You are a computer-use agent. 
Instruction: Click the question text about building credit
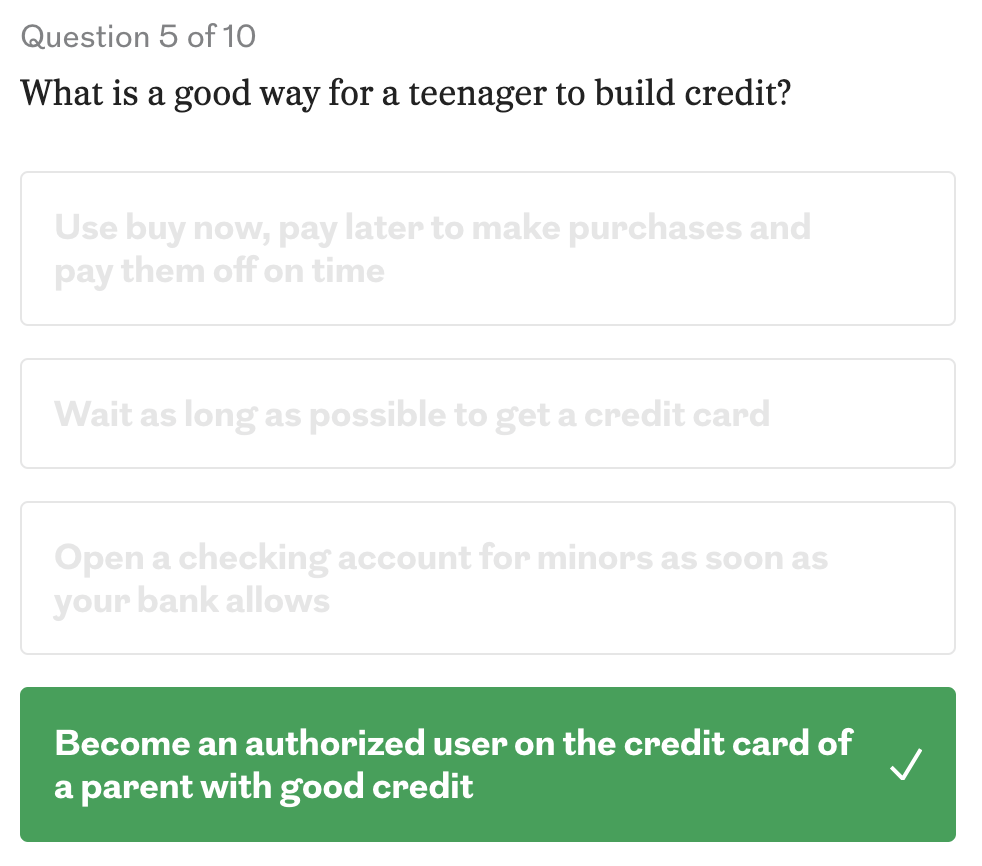point(406,94)
